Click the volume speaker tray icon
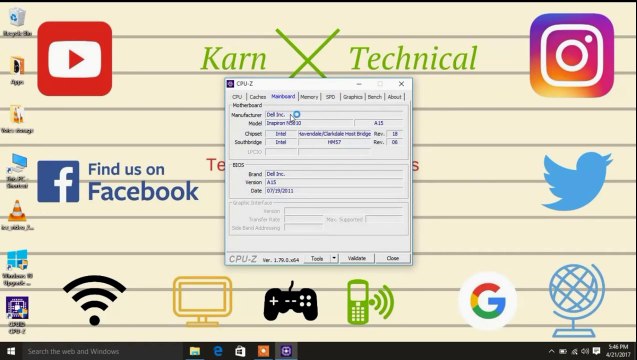Screen dimensions: 637x360 tap(585, 351)
